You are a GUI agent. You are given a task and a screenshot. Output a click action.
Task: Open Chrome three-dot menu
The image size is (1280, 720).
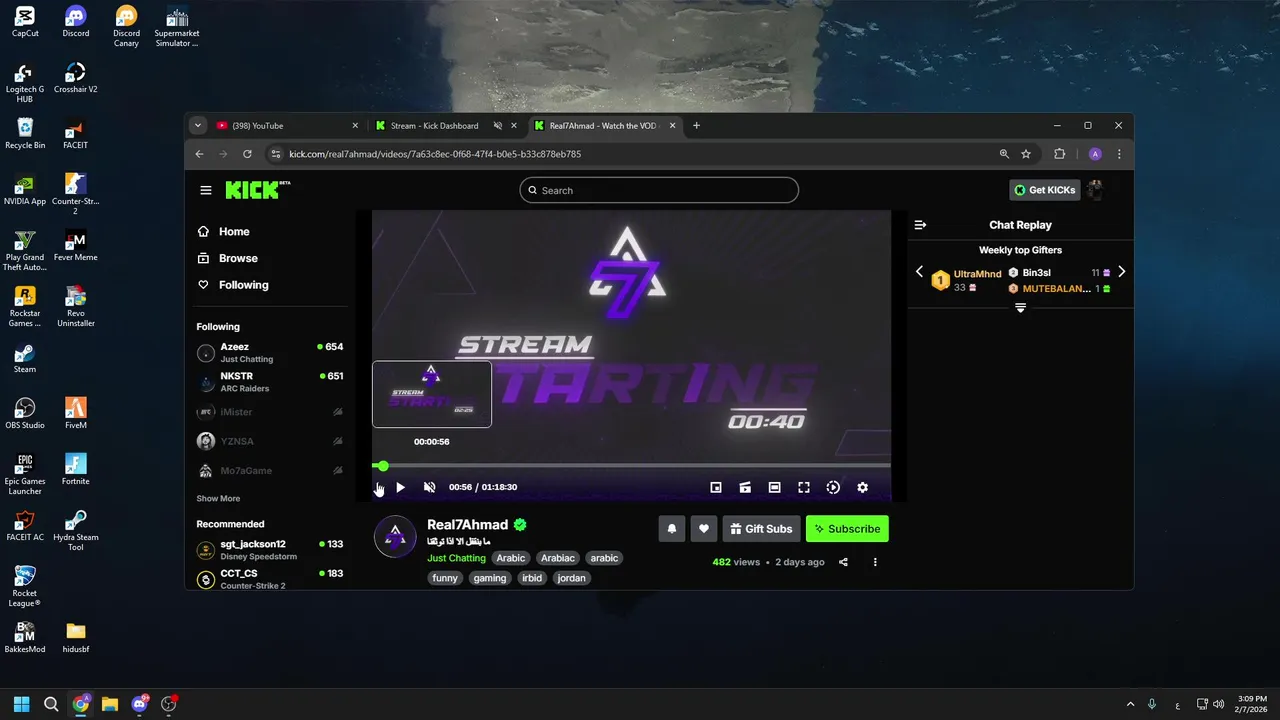point(1119,154)
